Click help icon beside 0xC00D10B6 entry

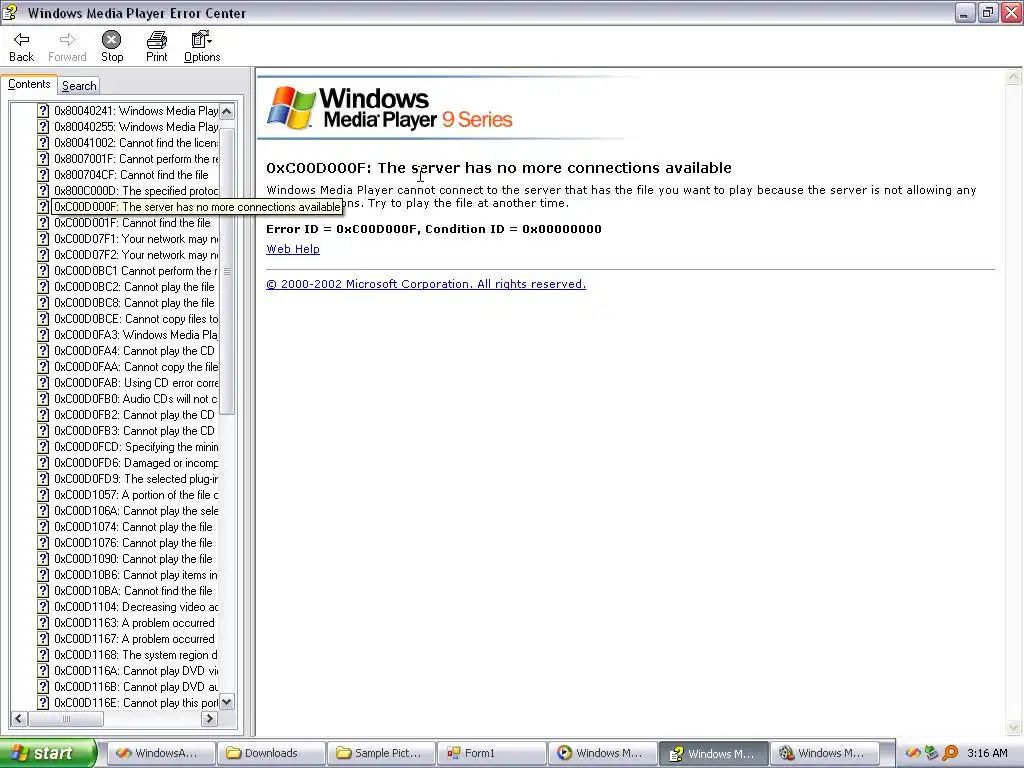click(43, 575)
